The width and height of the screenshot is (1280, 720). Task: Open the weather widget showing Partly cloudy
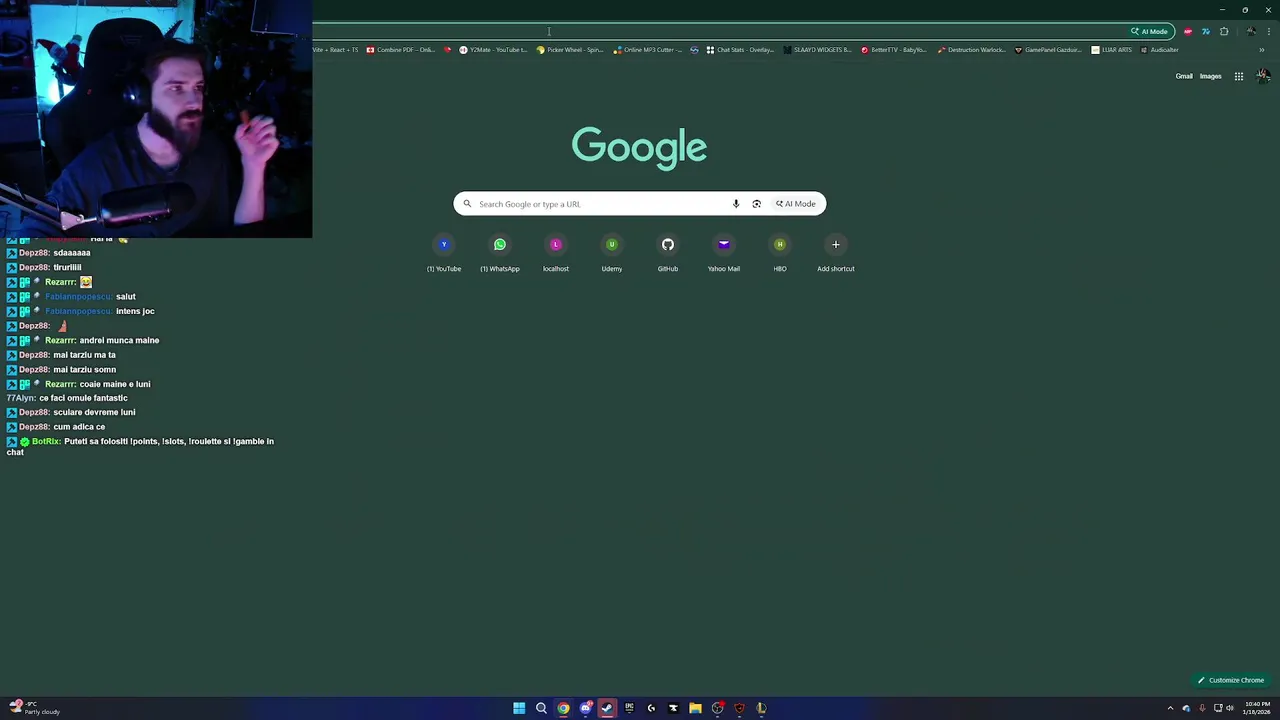[x=34, y=708]
